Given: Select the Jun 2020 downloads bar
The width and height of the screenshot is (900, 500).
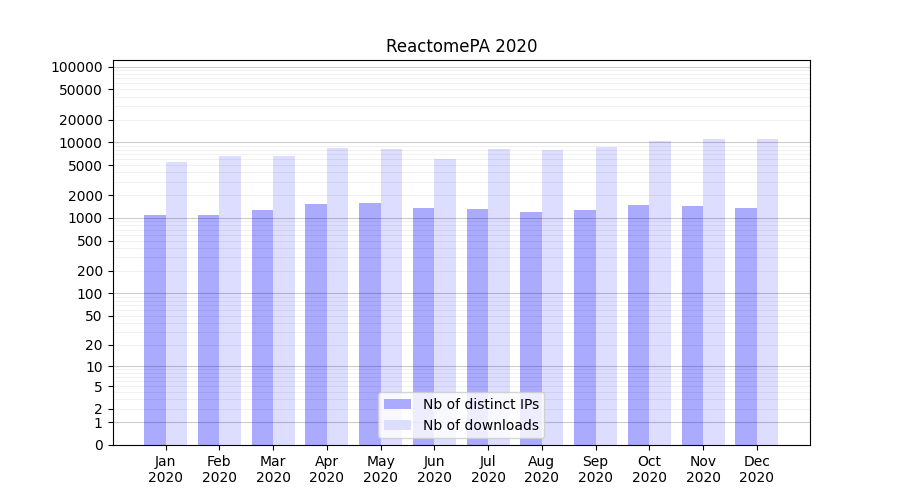Looking at the screenshot, I should point(445,302).
